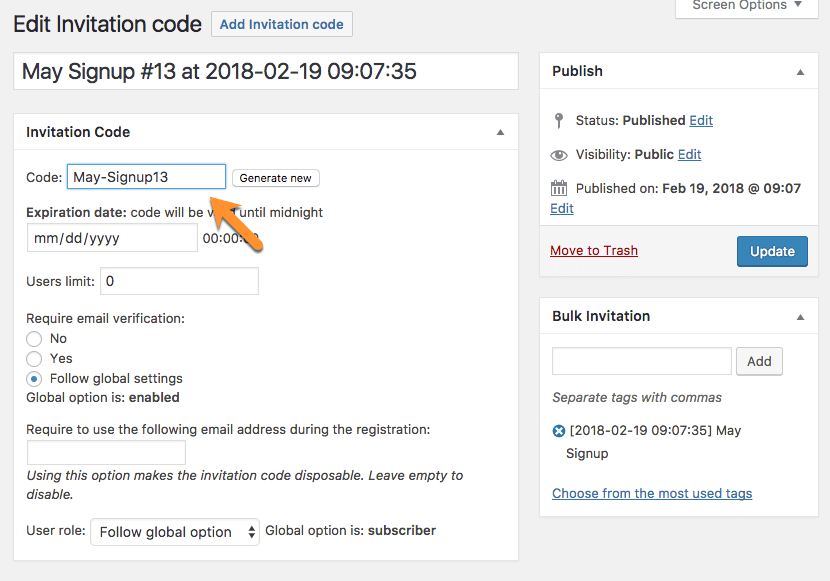Click Move to Trash link

[x=594, y=251]
